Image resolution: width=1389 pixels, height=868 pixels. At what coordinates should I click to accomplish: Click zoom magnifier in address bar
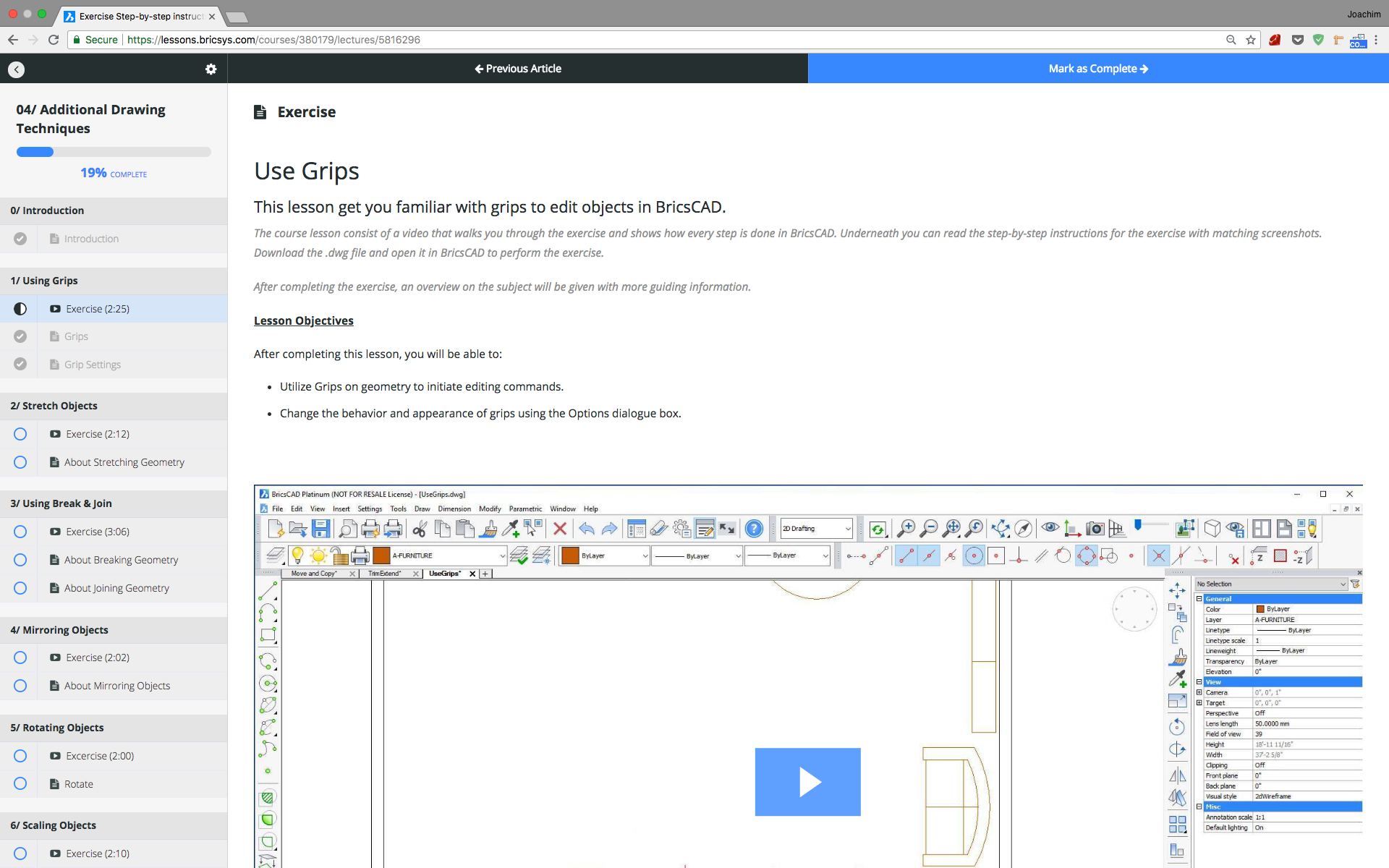[x=1231, y=40]
